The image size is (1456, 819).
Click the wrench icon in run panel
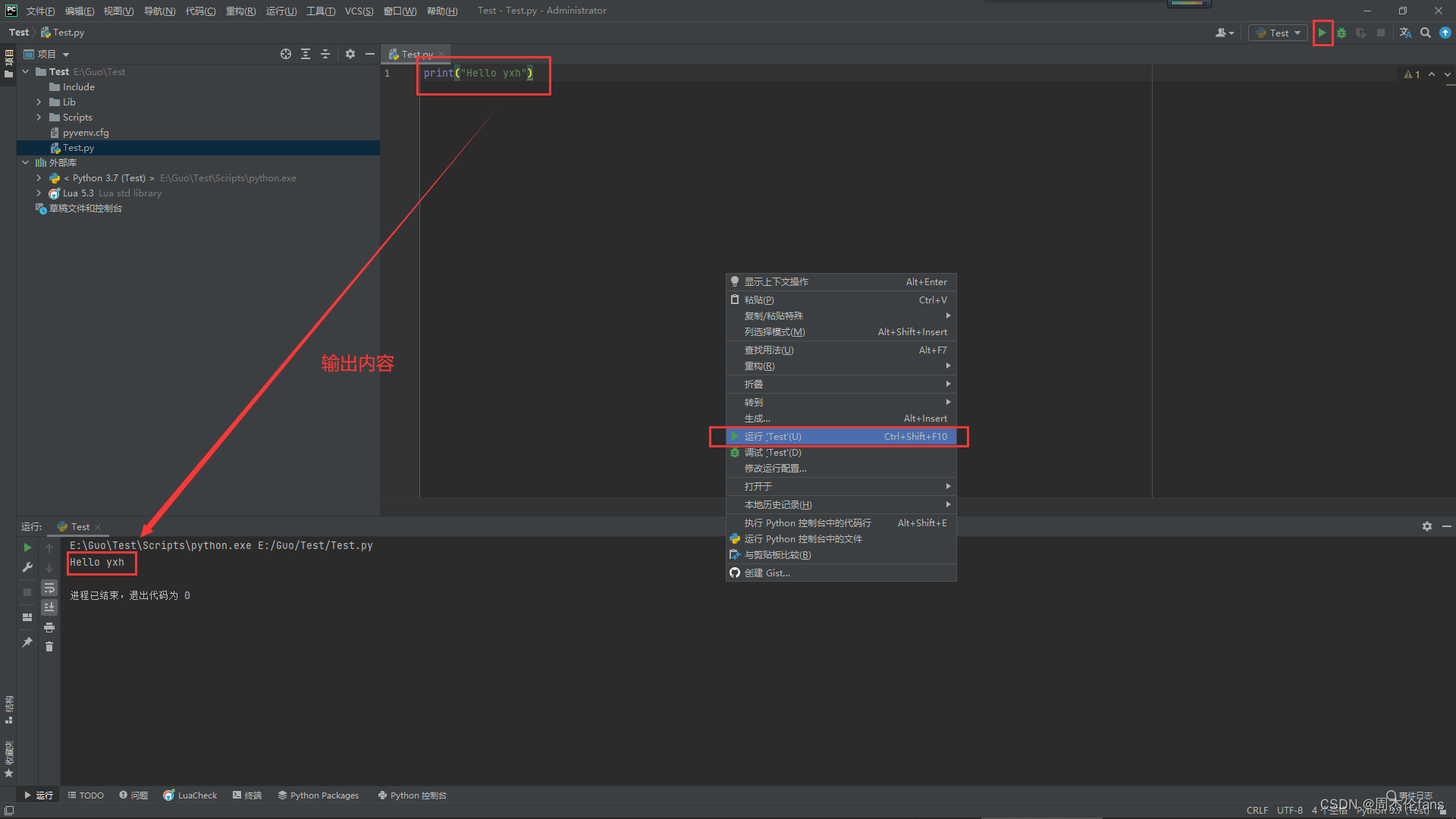[x=27, y=567]
